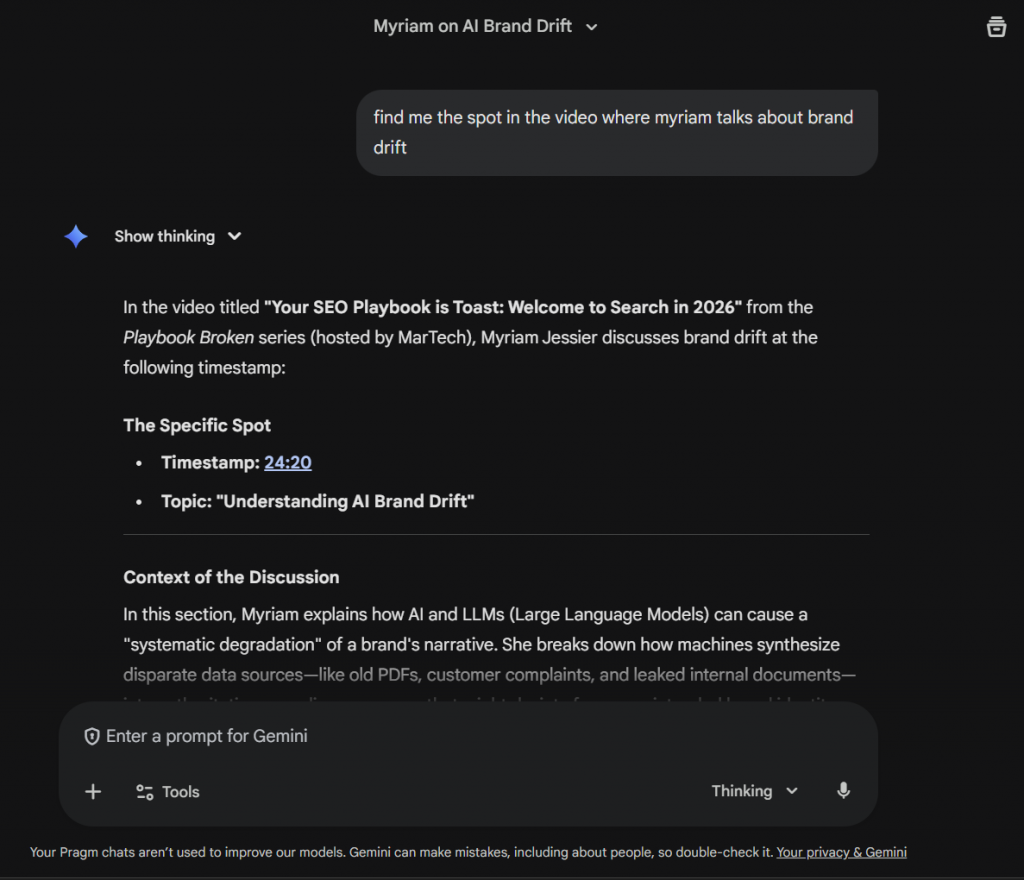Click The Specific Spot heading
This screenshot has height=880, width=1024.
pos(197,425)
